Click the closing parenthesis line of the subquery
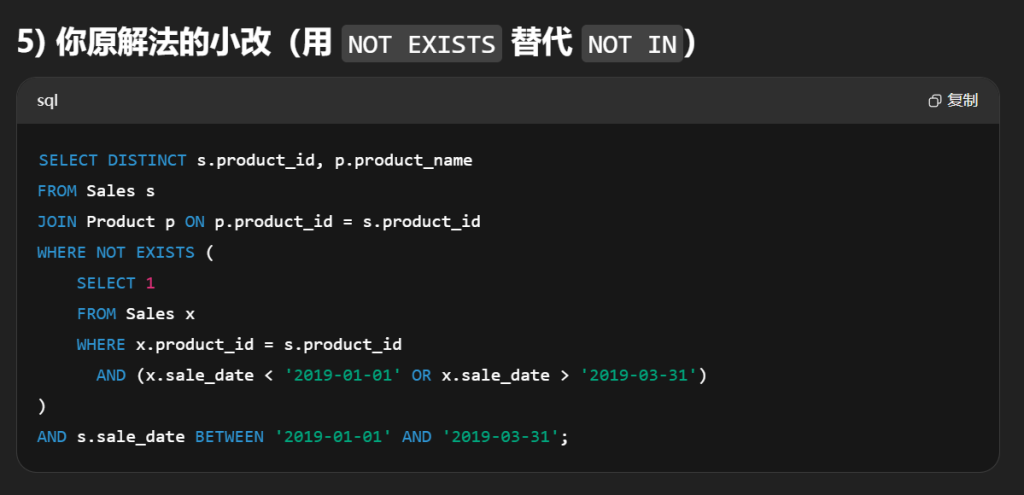This screenshot has height=495, width=1024. (42, 406)
